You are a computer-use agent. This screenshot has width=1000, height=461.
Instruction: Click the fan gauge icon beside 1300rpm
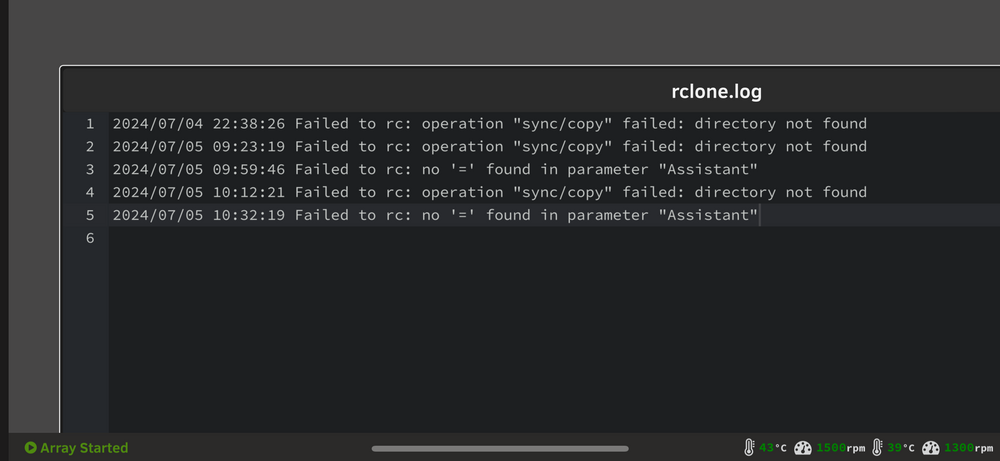point(931,448)
